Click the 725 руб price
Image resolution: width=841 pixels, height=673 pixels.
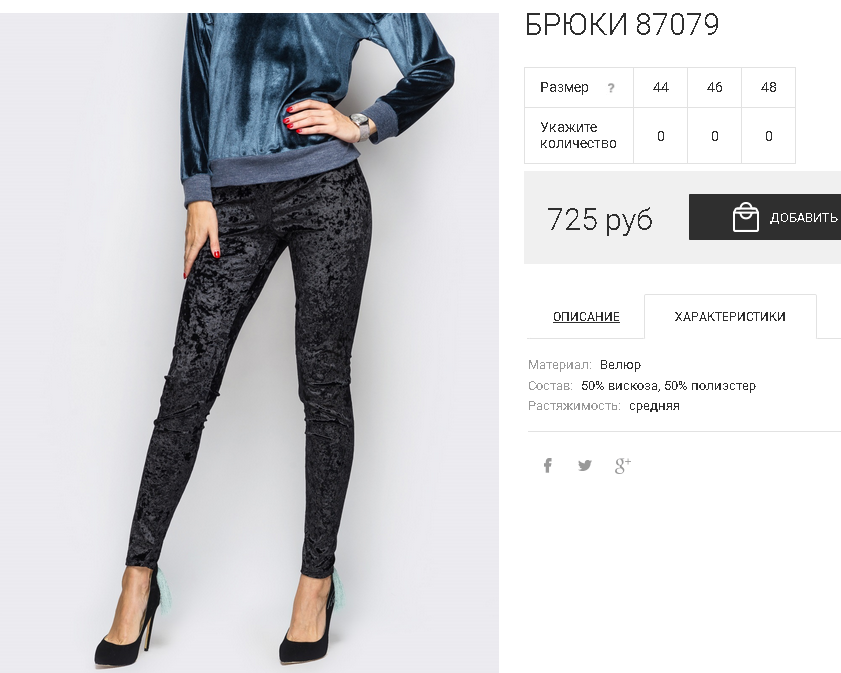coord(600,219)
